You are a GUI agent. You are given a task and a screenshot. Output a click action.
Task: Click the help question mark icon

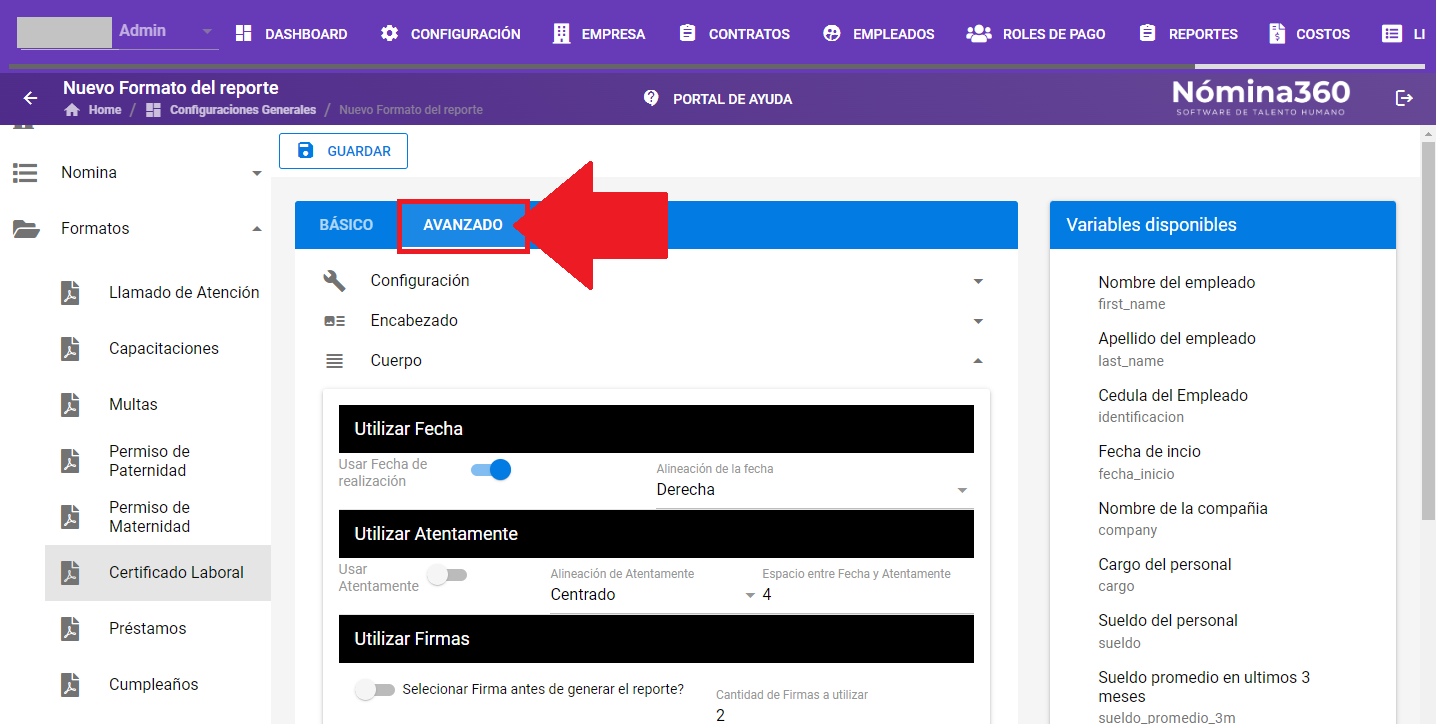coord(651,98)
